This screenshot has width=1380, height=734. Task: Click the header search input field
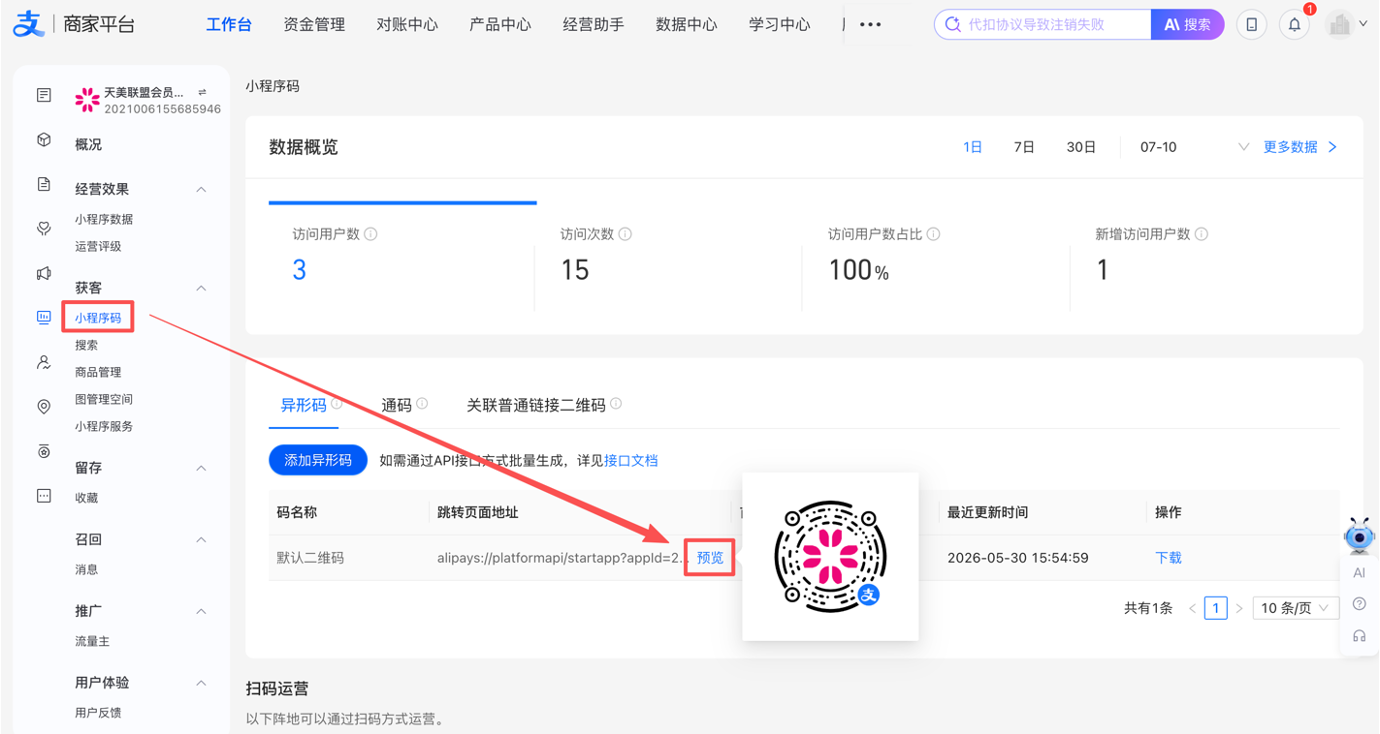[1043, 25]
